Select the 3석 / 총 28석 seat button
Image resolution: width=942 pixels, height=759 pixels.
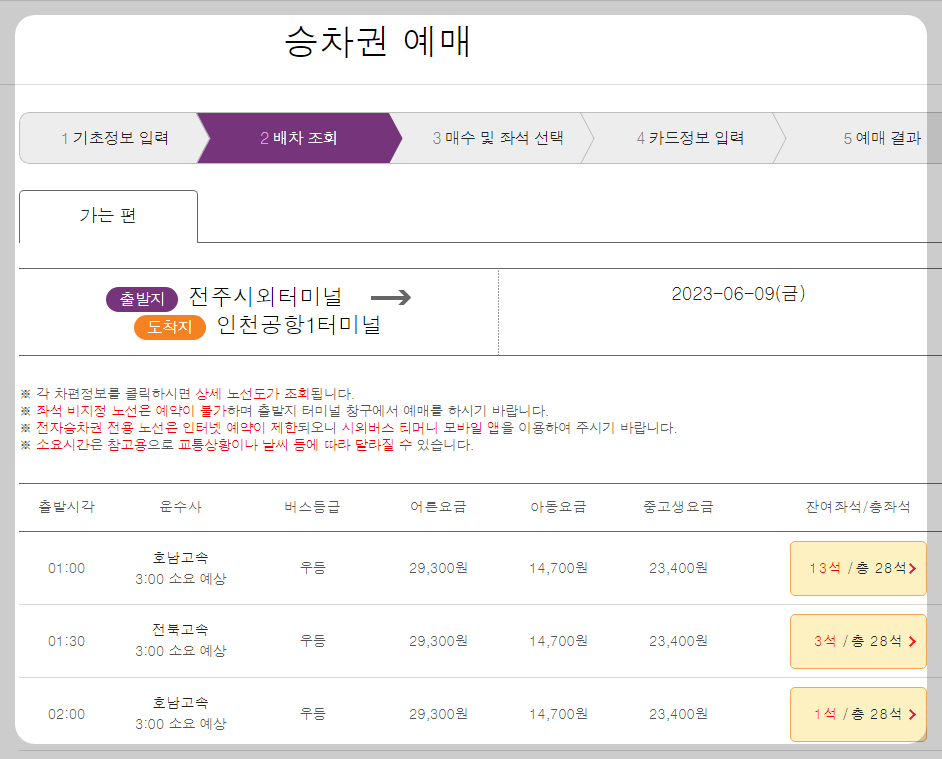click(858, 641)
